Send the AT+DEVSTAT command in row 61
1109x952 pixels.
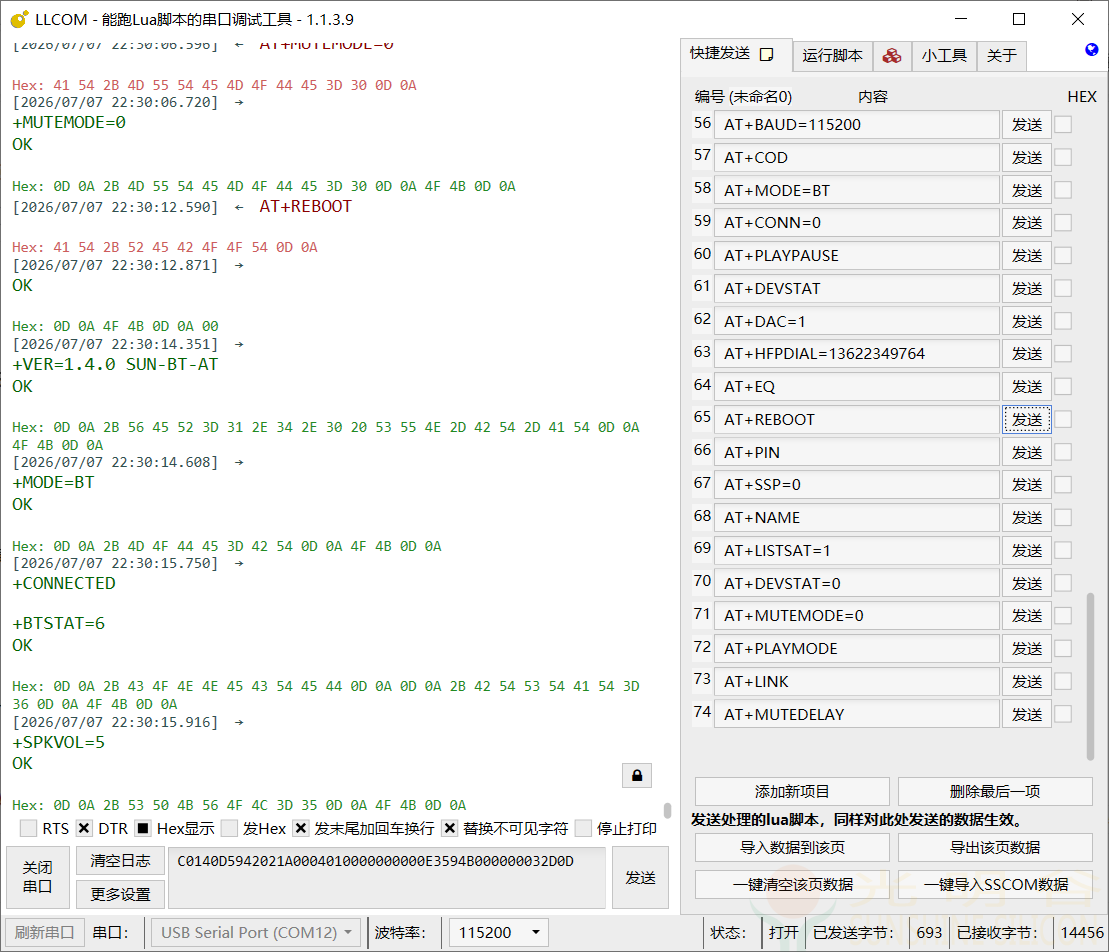pyautogui.click(x=1026, y=289)
